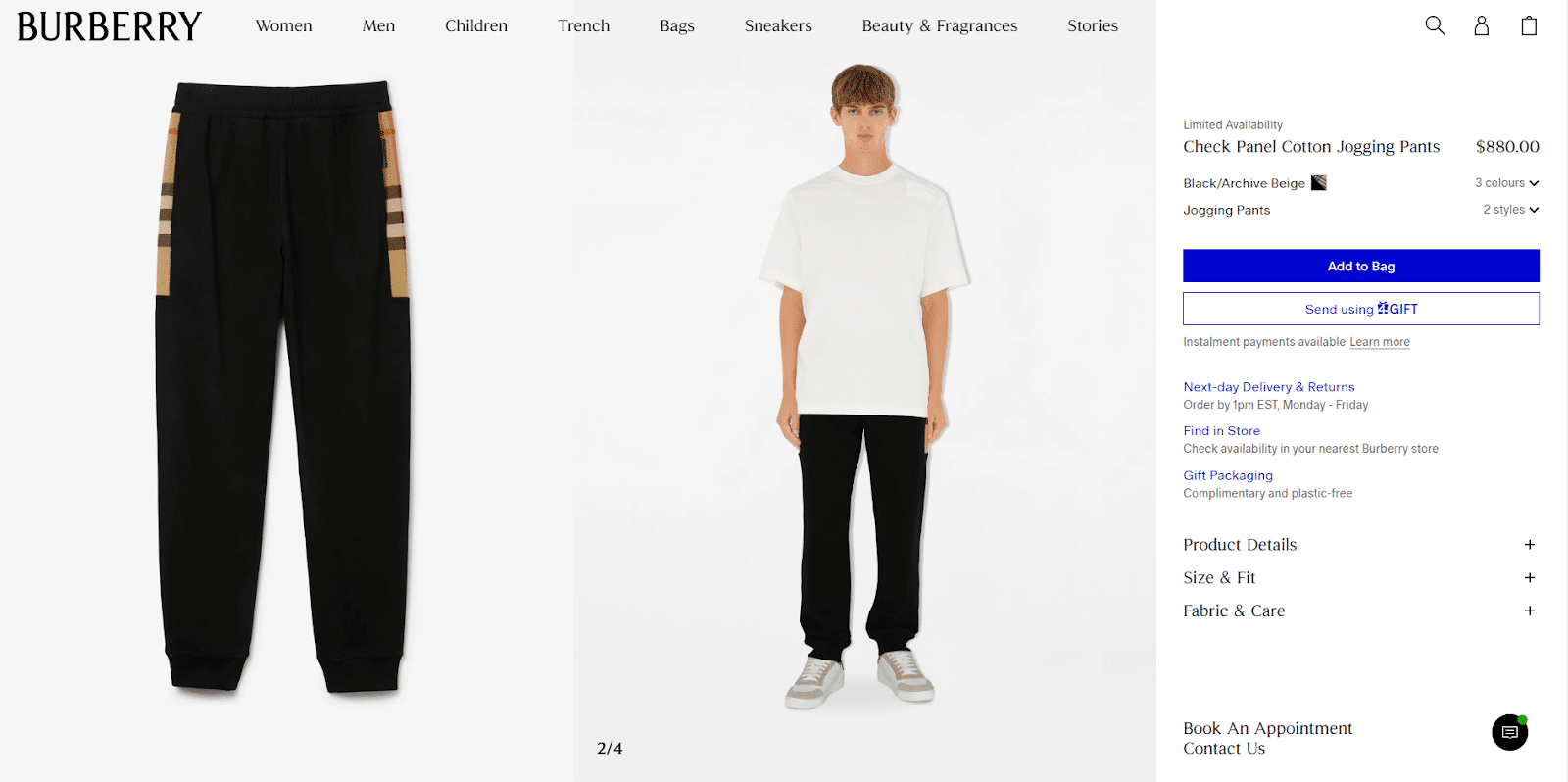Click the Add to Bag button
The width and height of the screenshot is (1568, 782).
click(x=1361, y=266)
